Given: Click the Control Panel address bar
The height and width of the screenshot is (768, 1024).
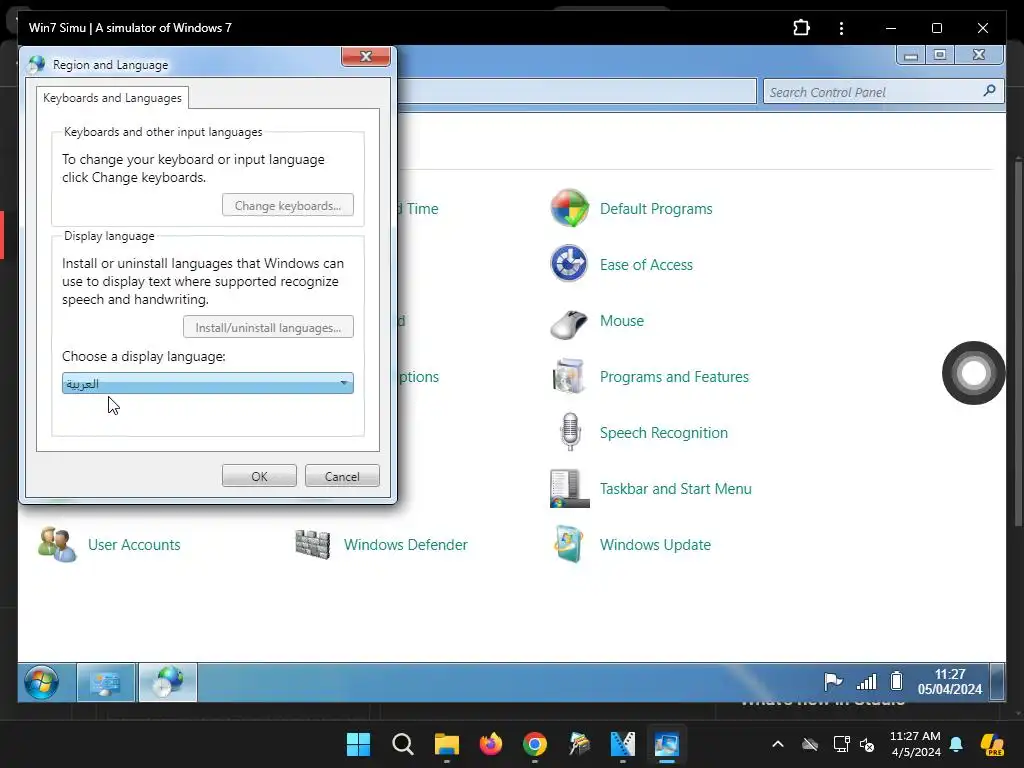Looking at the screenshot, I should [x=577, y=91].
